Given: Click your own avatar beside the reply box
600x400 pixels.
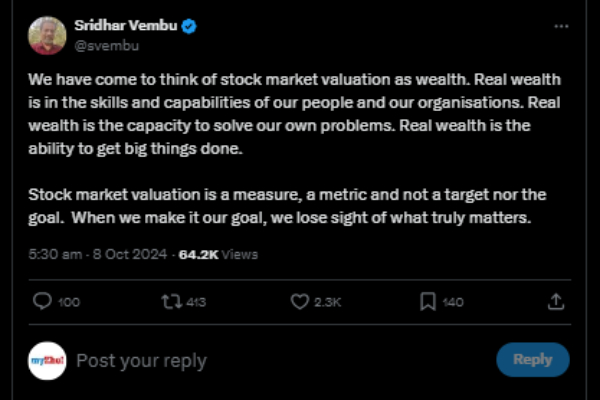Looking at the screenshot, I should (x=47, y=361).
